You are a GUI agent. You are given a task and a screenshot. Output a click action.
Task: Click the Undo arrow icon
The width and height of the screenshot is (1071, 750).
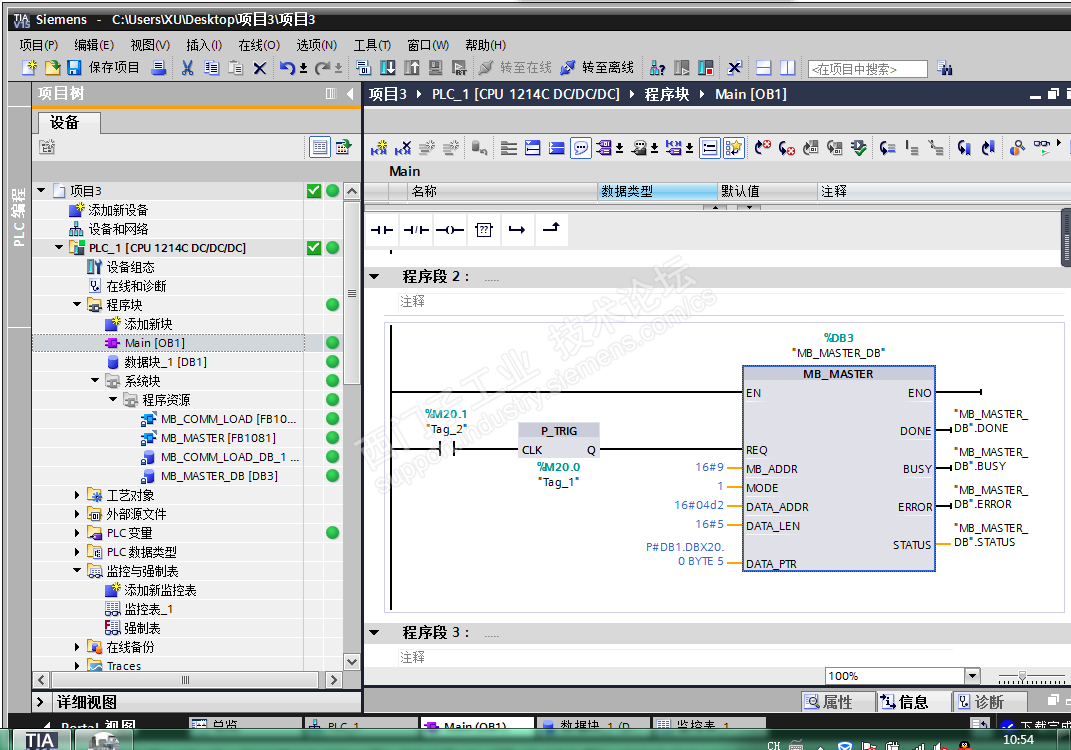pos(287,68)
